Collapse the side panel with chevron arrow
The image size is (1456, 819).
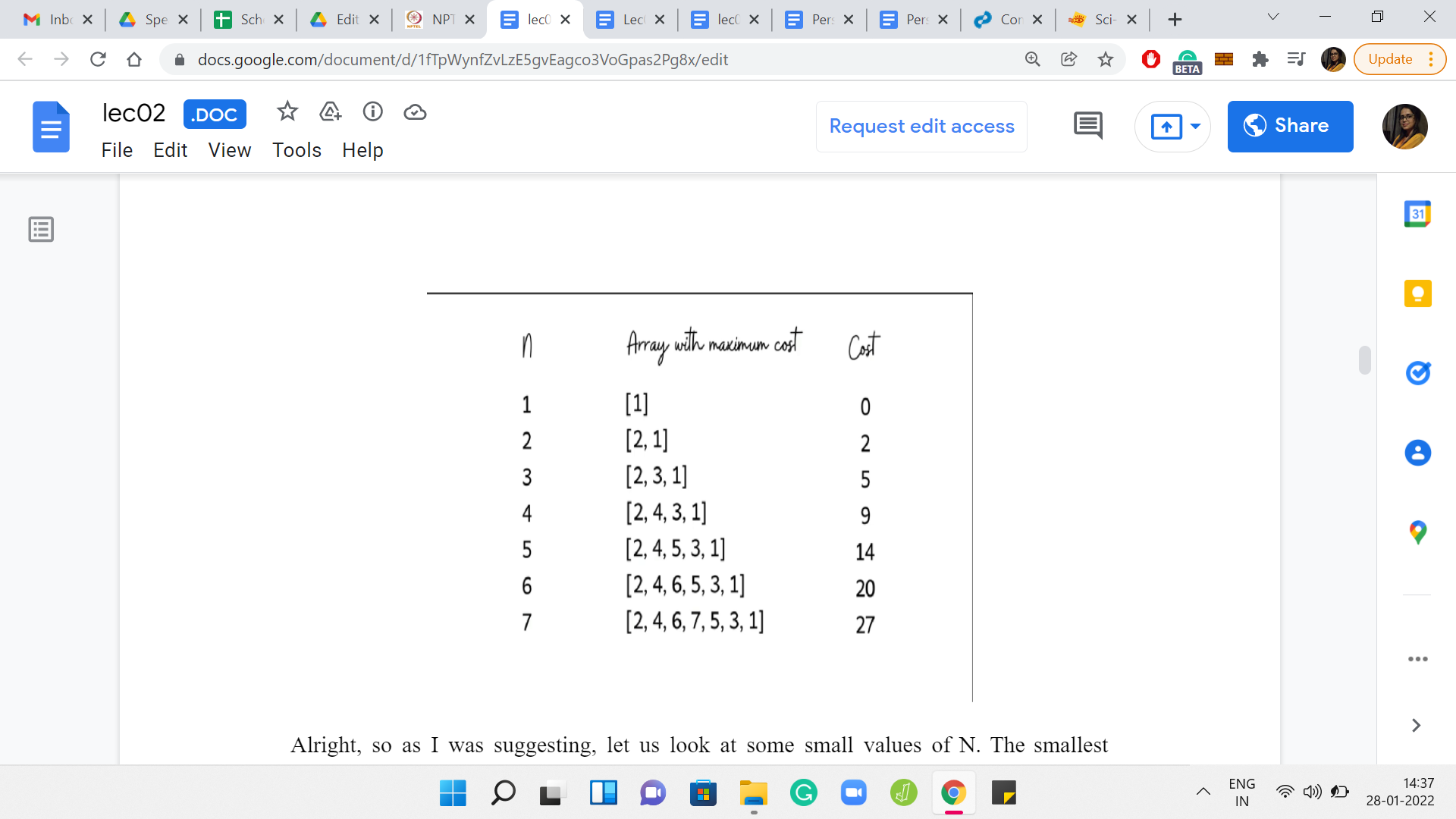(1415, 726)
